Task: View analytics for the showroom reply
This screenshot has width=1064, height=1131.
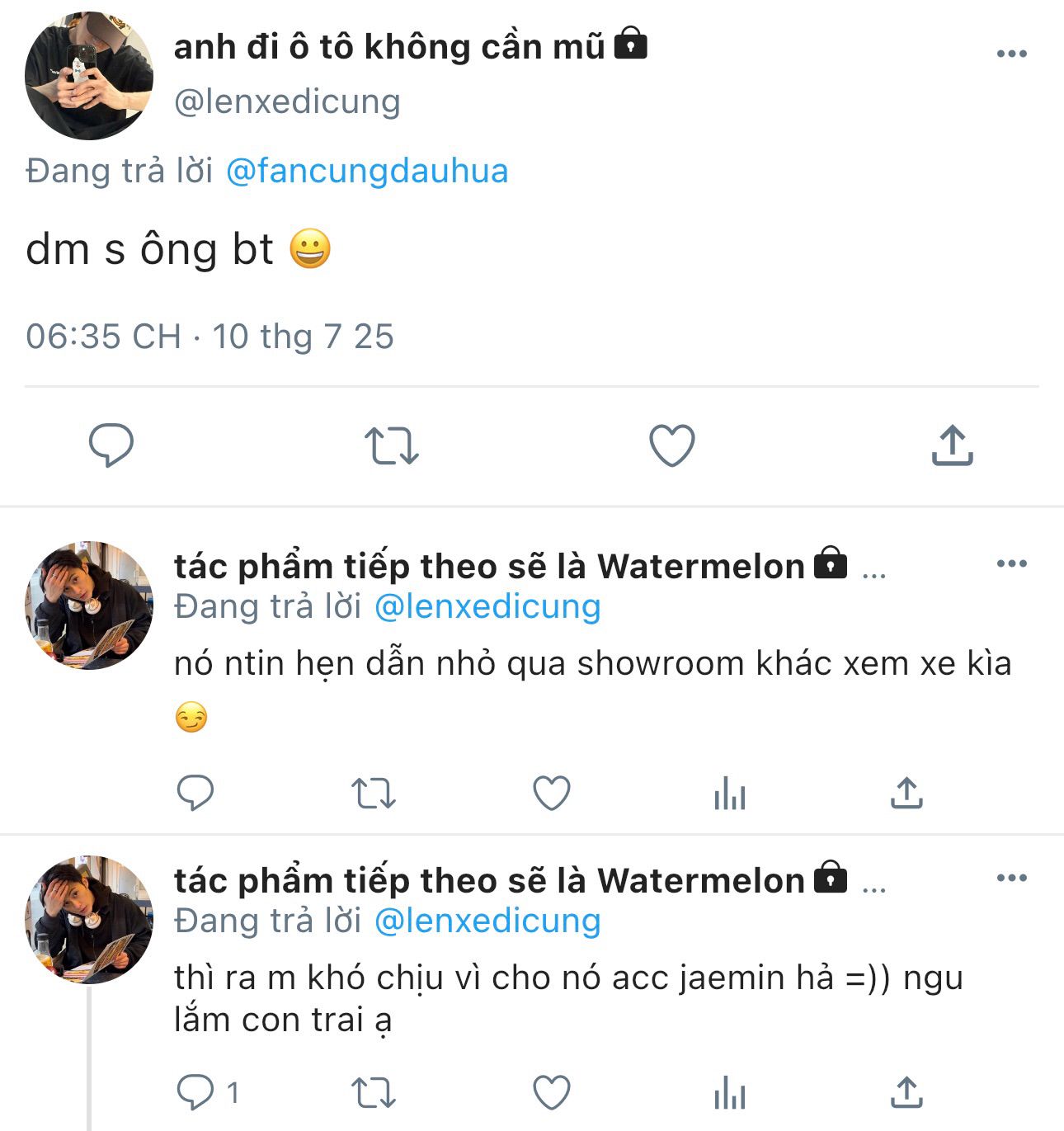Action: [x=730, y=795]
